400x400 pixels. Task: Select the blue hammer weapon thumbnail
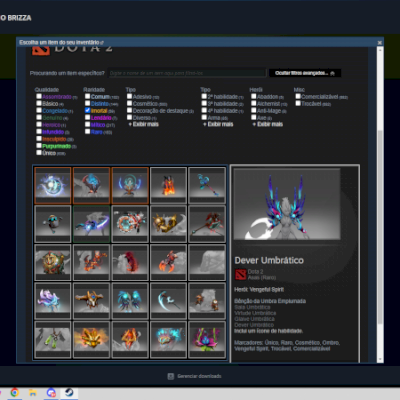(x=207, y=185)
